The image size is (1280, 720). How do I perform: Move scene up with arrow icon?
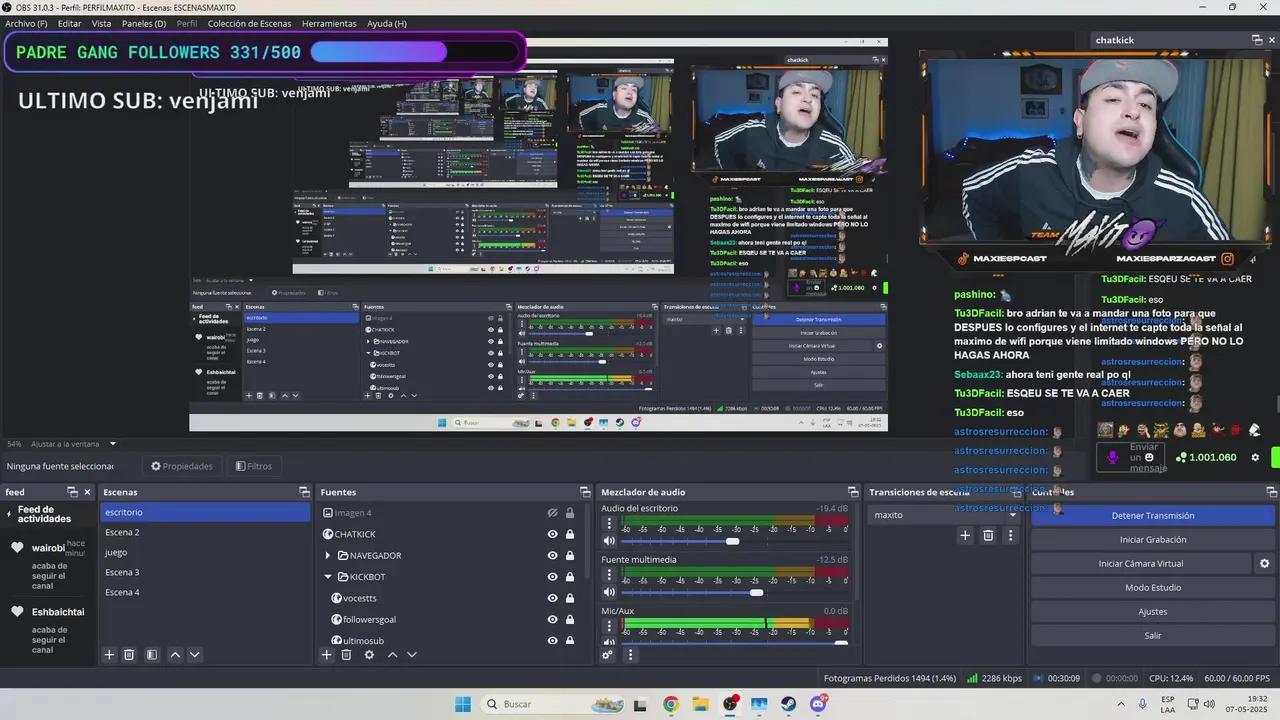tap(175, 655)
